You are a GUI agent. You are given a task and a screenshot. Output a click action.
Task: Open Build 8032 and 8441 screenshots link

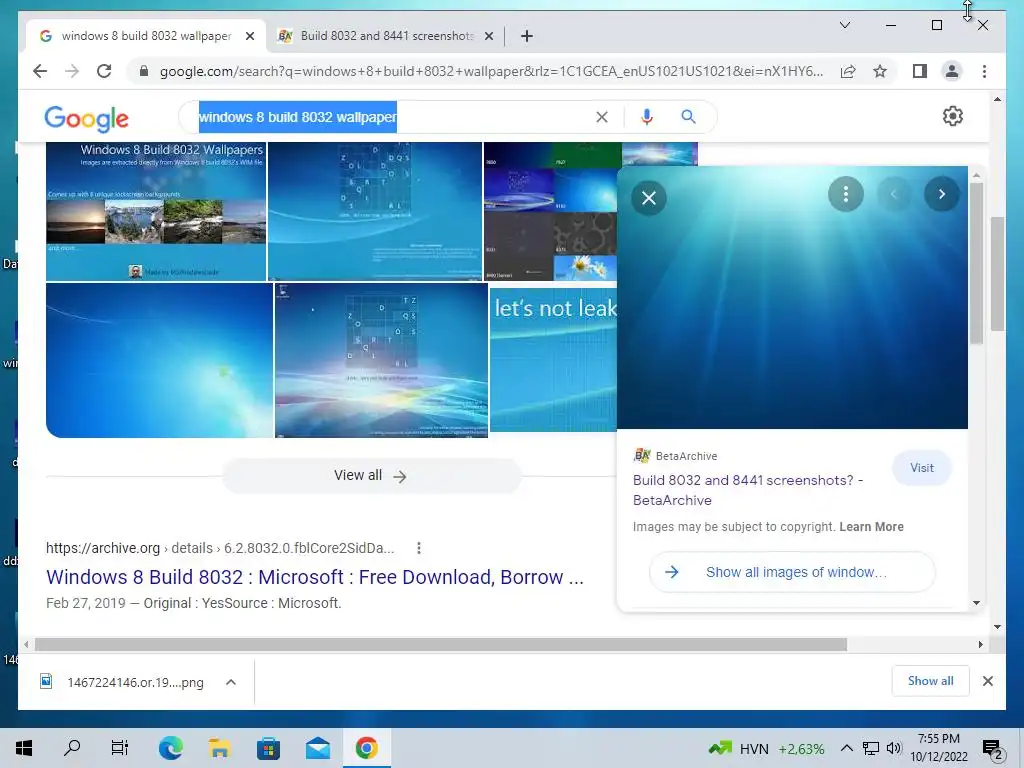pyautogui.click(x=748, y=490)
